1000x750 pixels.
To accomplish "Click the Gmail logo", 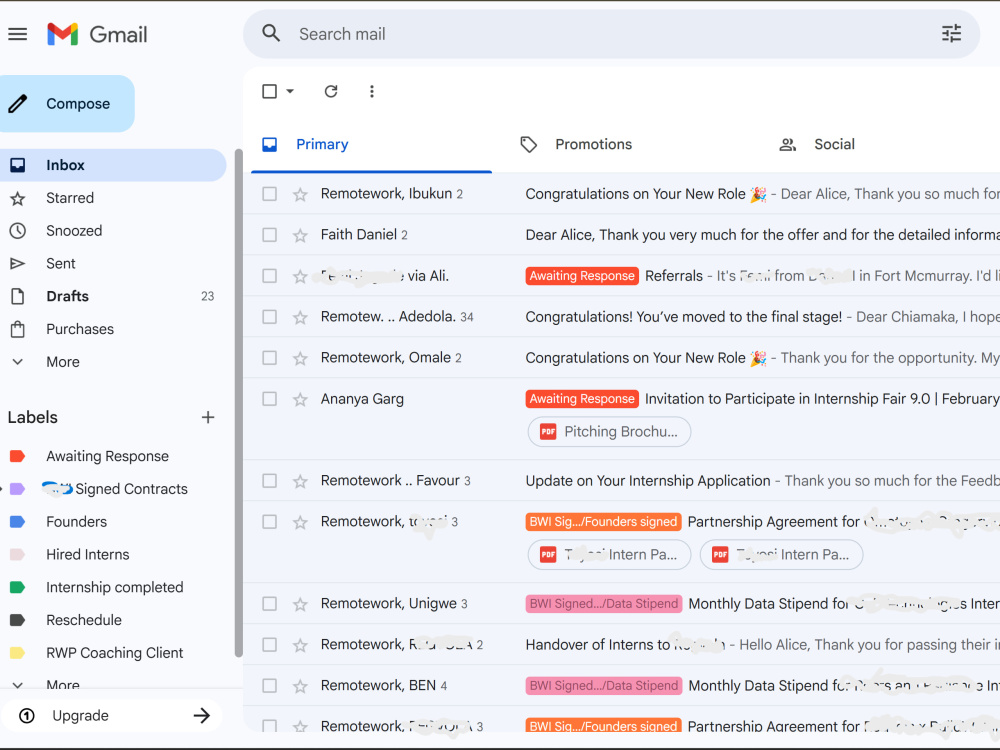I will point(97,34).
